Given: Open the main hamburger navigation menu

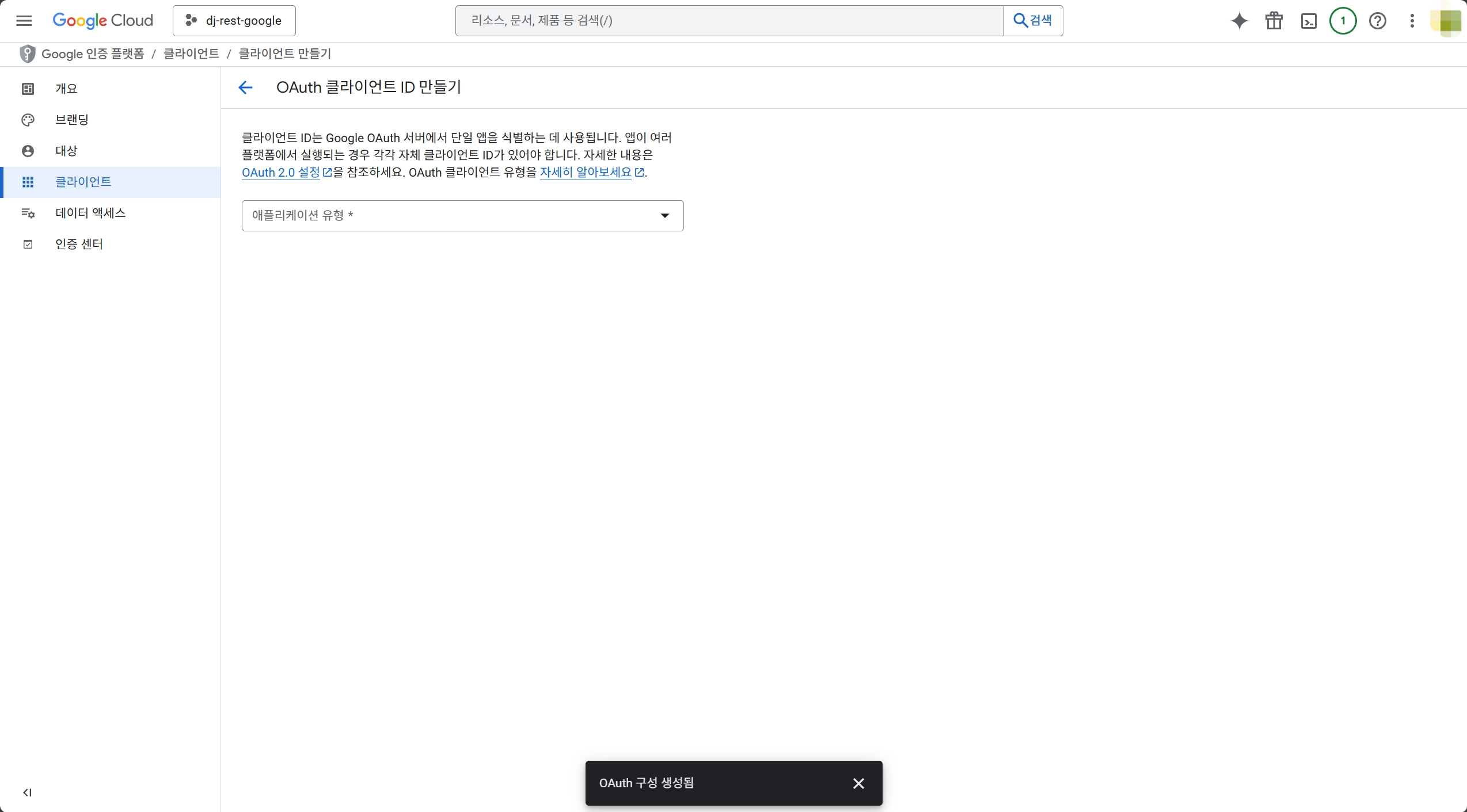Looking at the screenshot, I should click(x=24, y=21).
